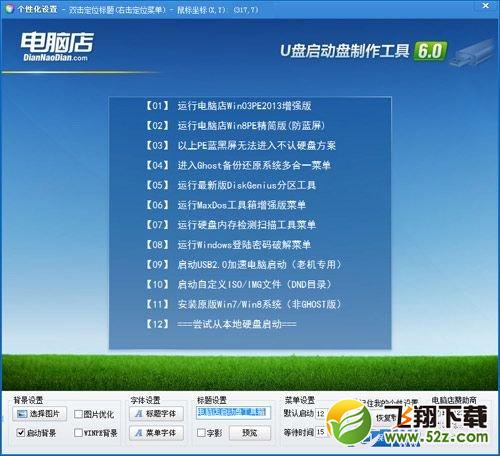Select menu entry 【04】 进入Ghost备份还原系统多合一菜单
Viewport: 500px width, 456px height.
[x=238, y=165]
